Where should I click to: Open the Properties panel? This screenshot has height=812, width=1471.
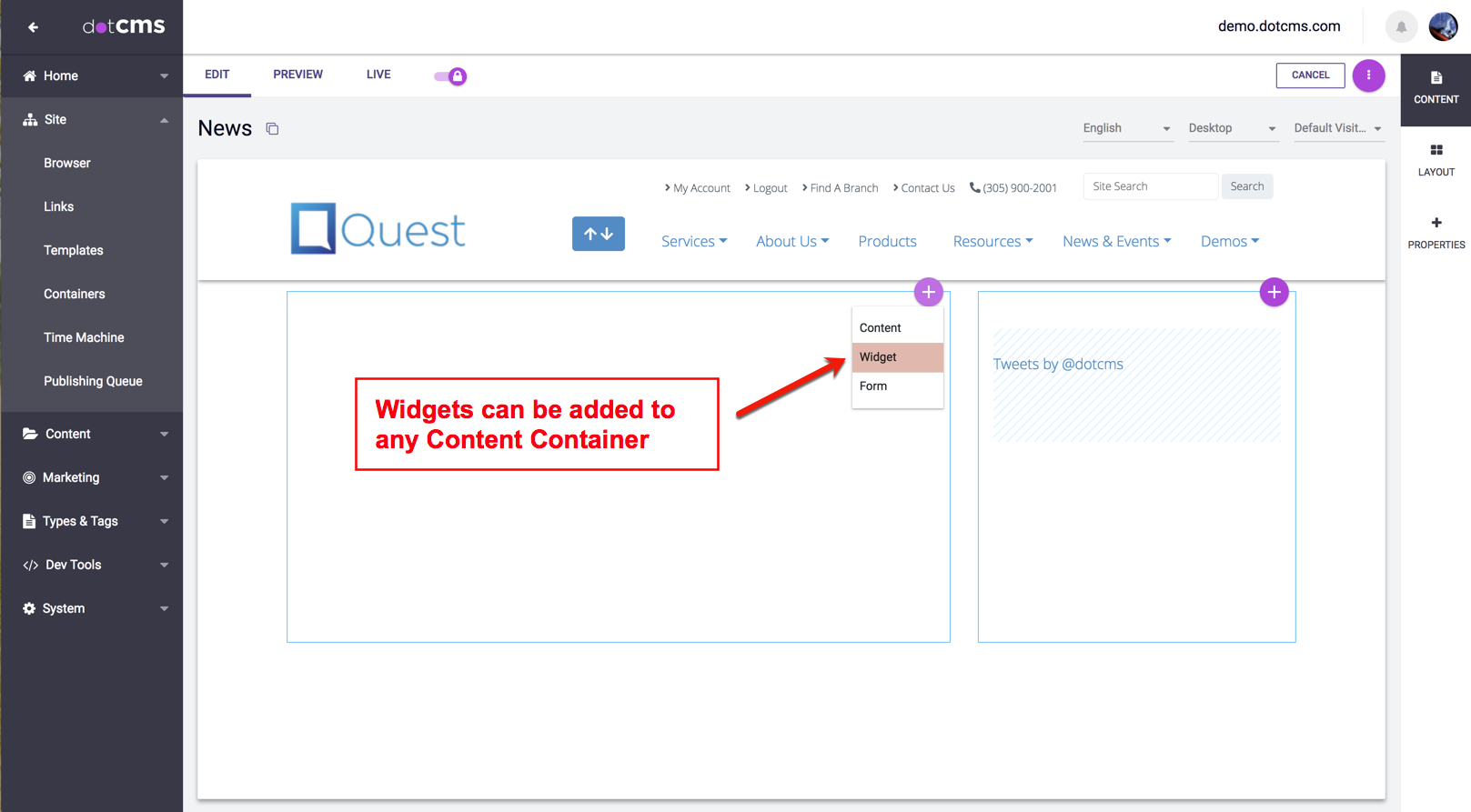1436,232
